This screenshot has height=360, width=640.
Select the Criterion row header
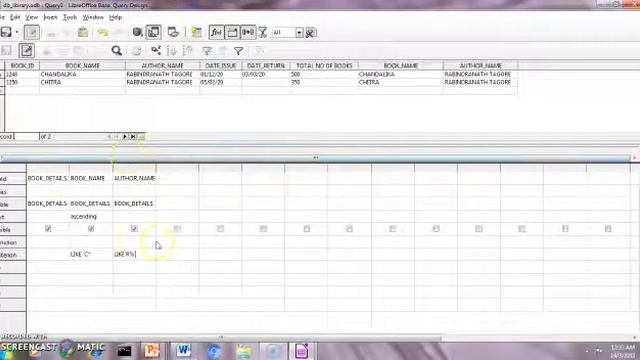pyautogui.click(x=13, y=255)
